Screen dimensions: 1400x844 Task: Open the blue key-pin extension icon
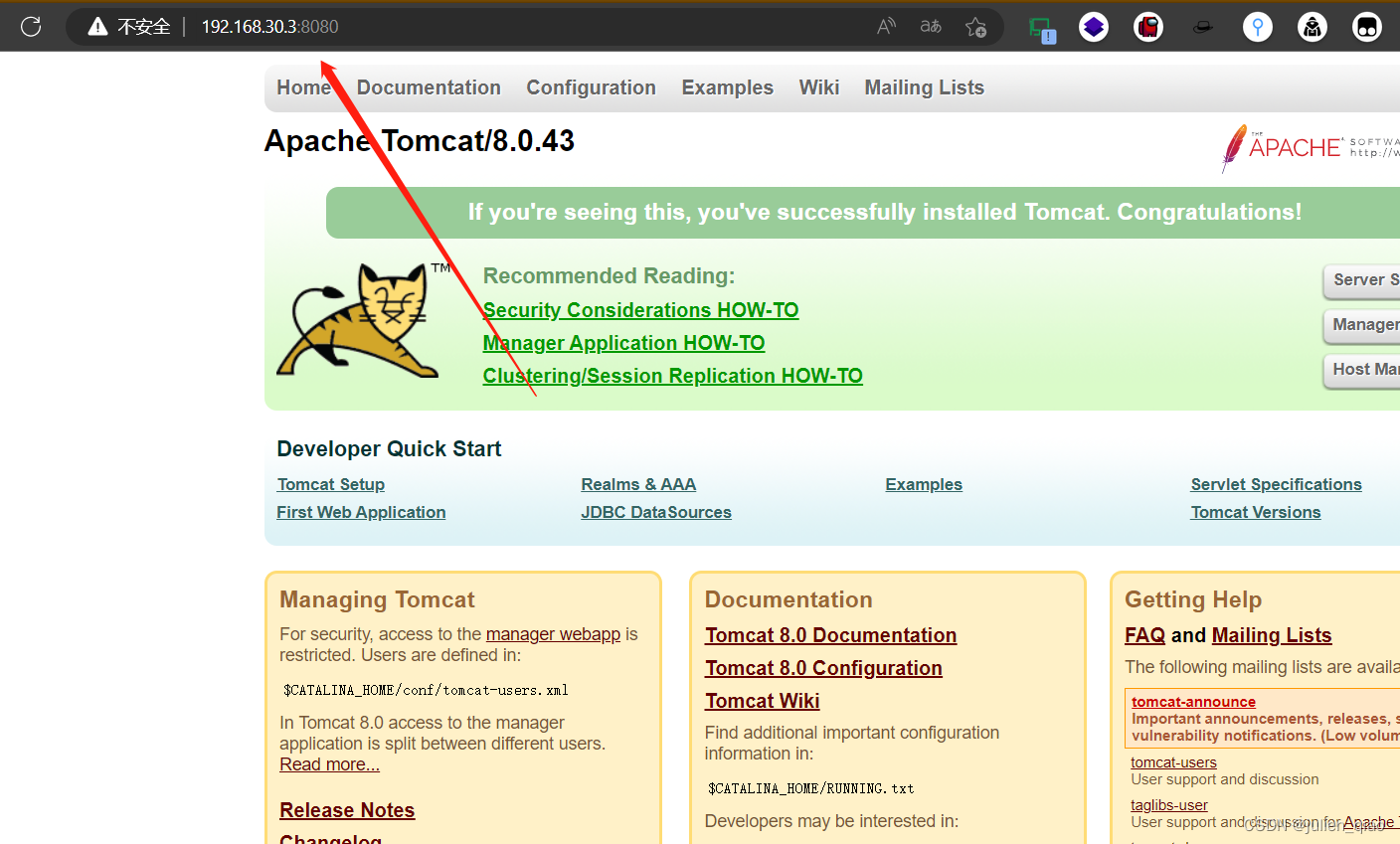coord(1258,27)
